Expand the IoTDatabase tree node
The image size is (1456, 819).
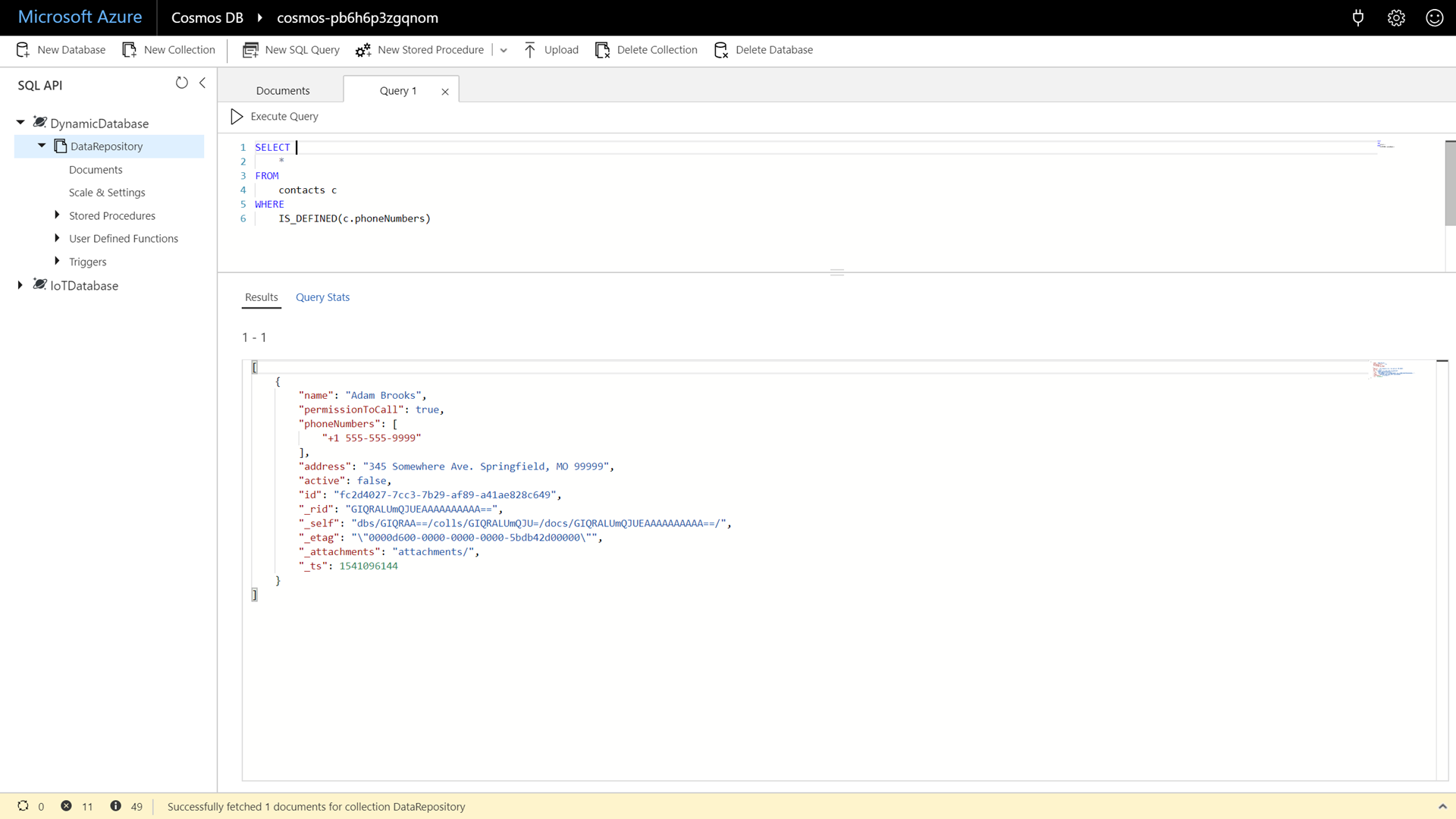[x=20, y=285]
